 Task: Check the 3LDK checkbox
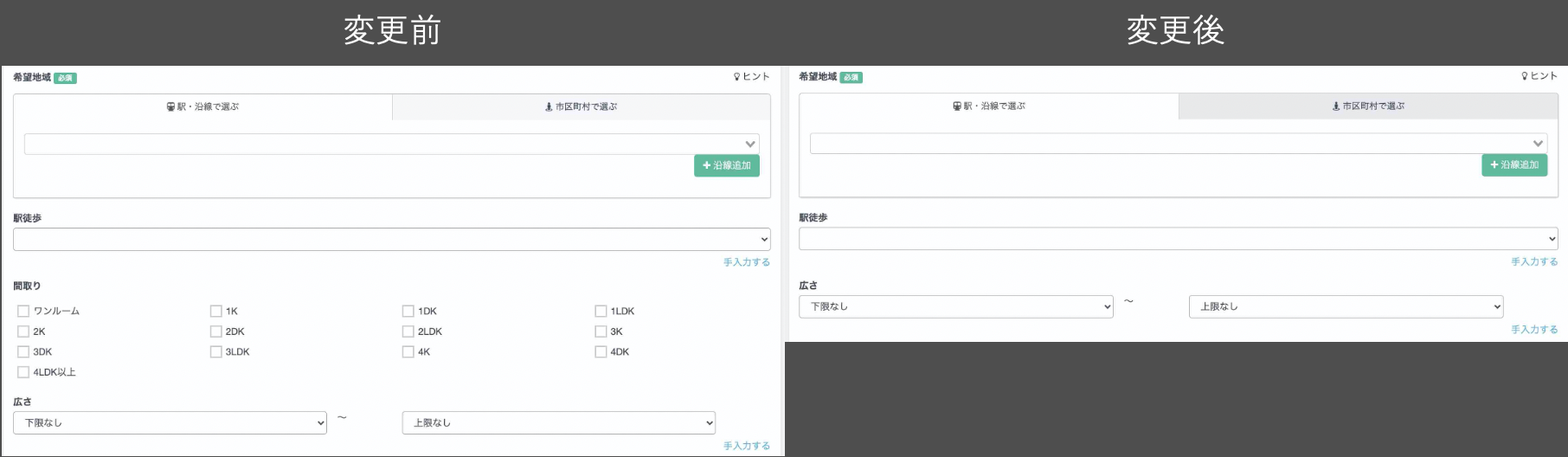(215, 351)
